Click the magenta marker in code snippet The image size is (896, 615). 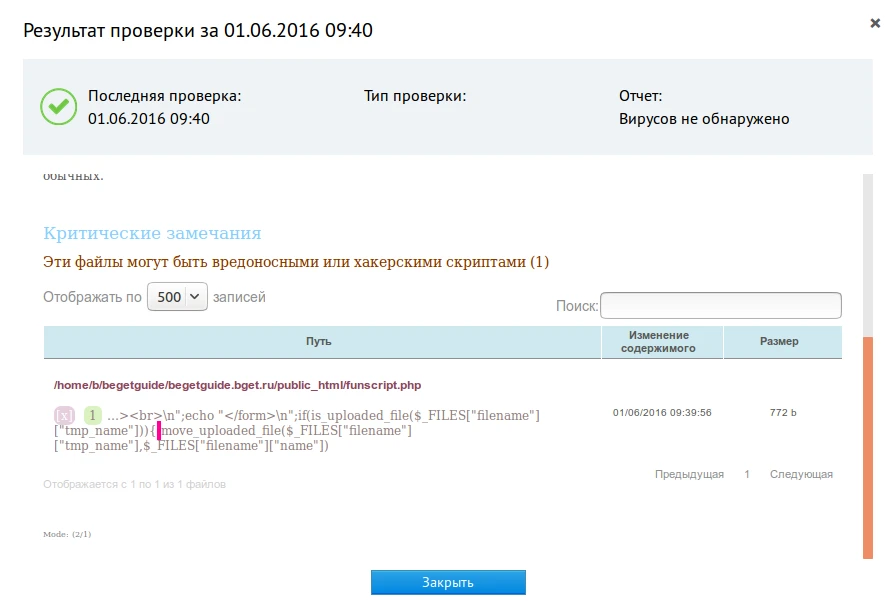coord(159,431)
